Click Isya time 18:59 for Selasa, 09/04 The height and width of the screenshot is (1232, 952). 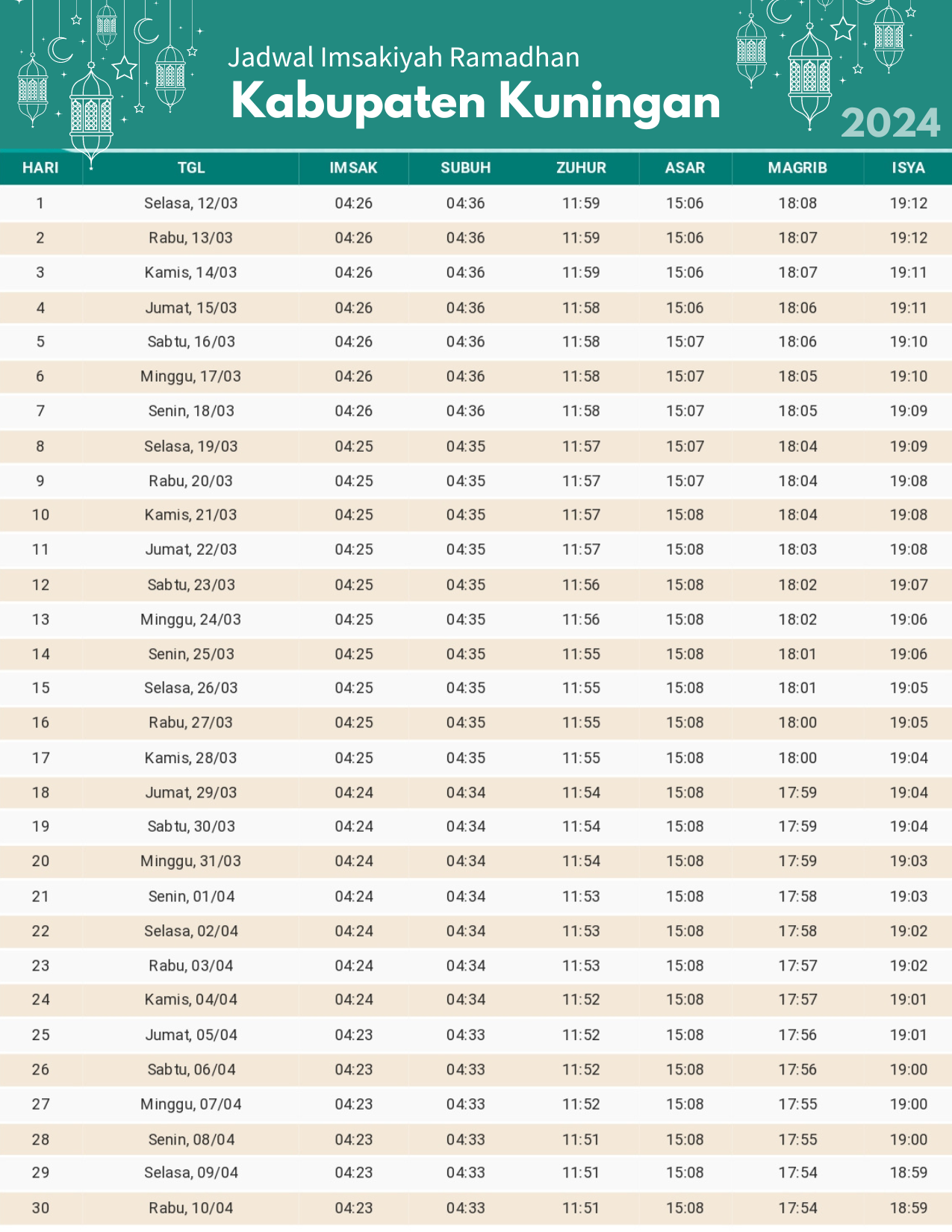tap(909, 1172)
